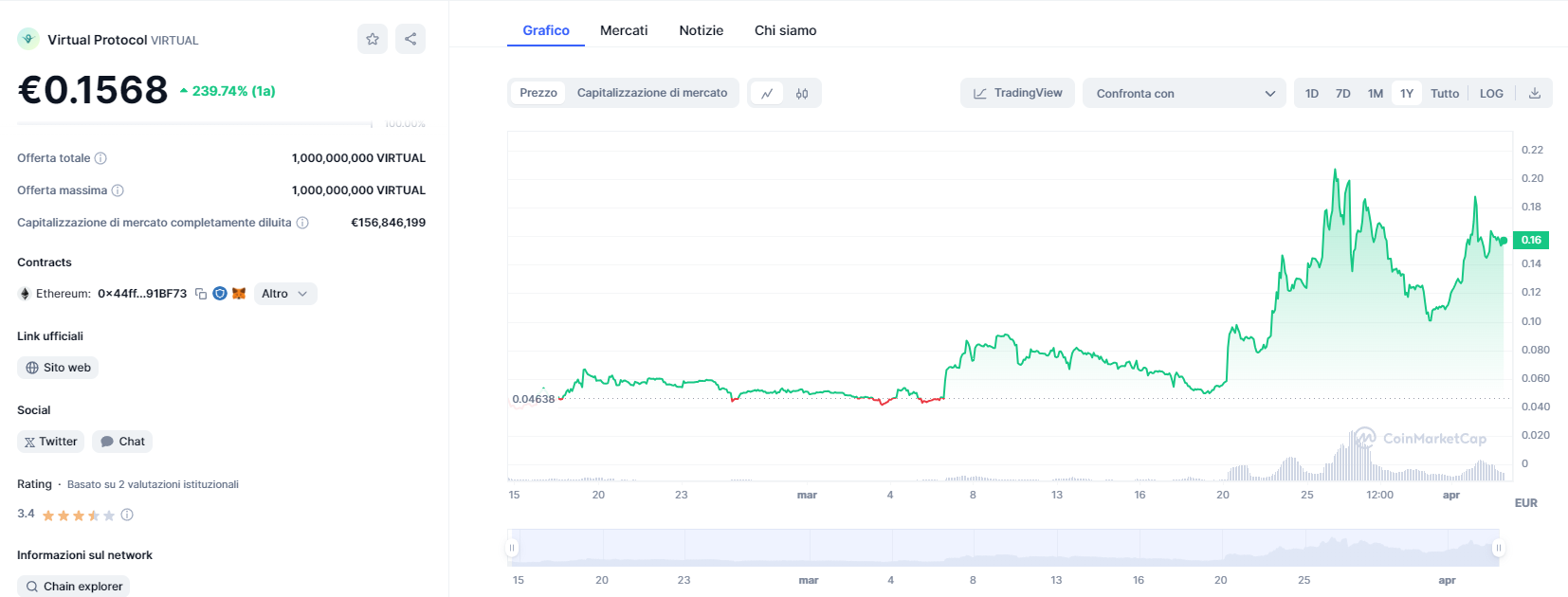Open the Sito web link
Viewport: 1568px width, 597px height.
58,368
